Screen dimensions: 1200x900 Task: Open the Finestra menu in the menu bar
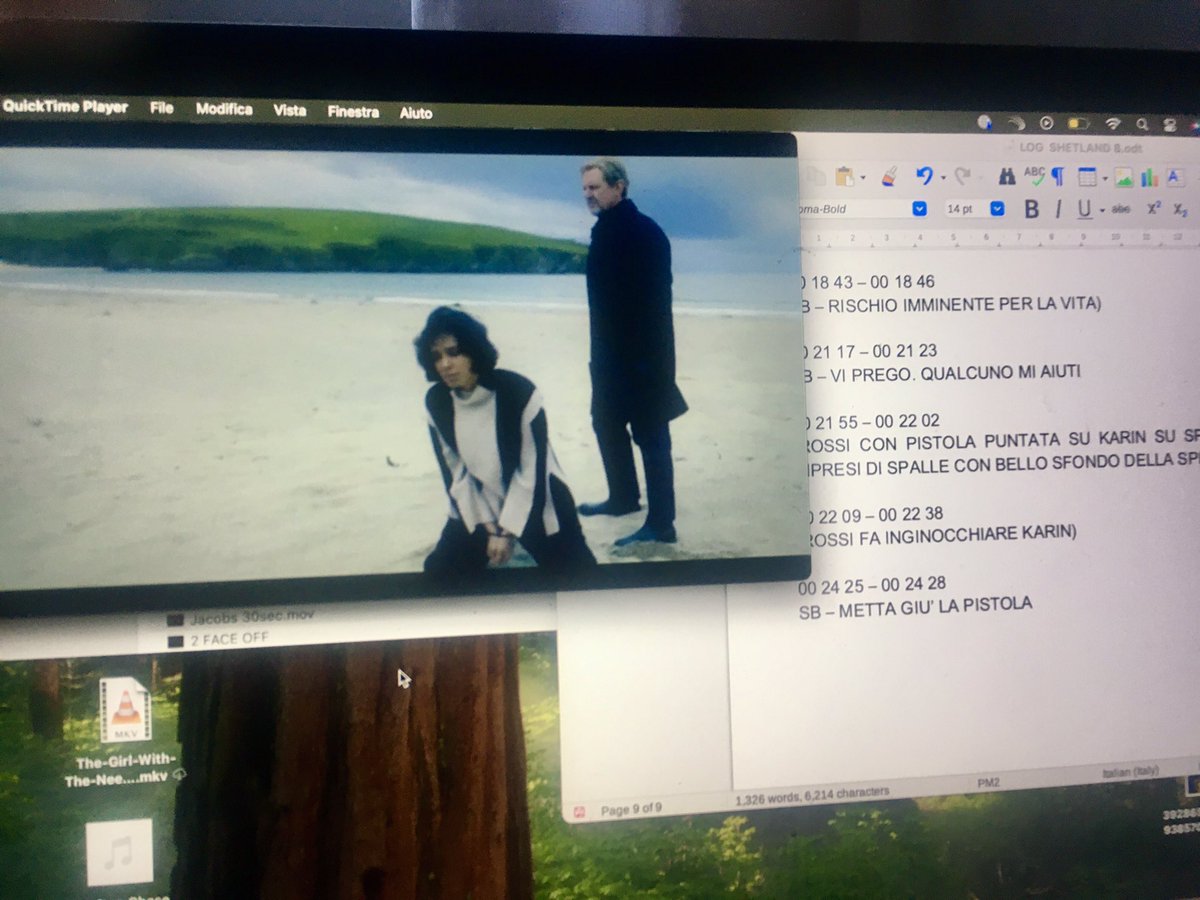352,112
